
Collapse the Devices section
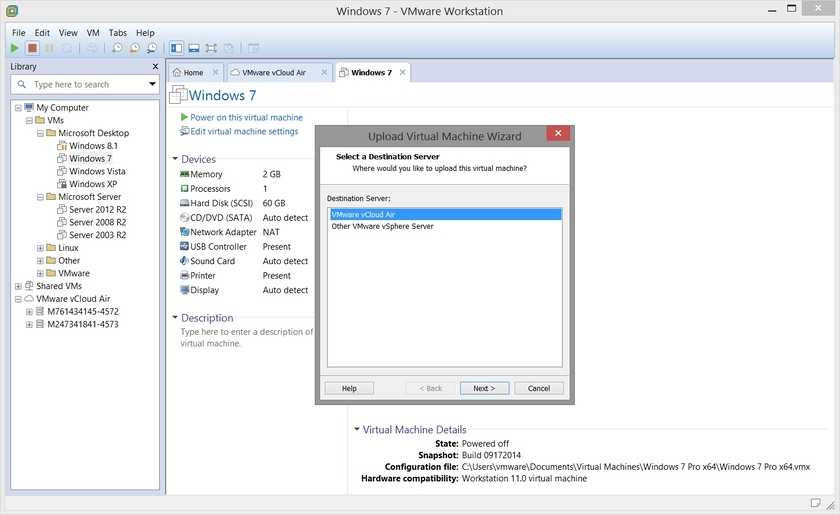coord(176,159)
